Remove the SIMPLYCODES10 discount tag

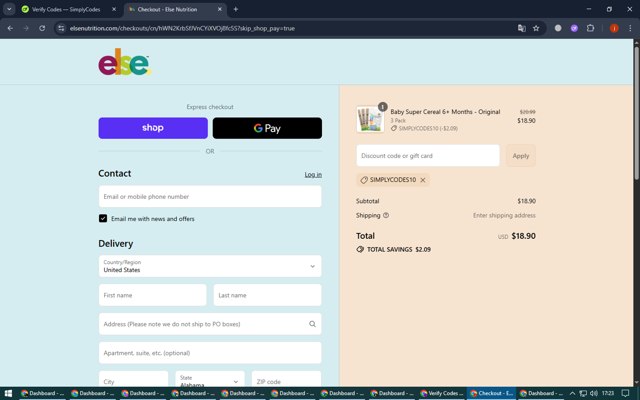pyautogui.click(x=423, y=180)
